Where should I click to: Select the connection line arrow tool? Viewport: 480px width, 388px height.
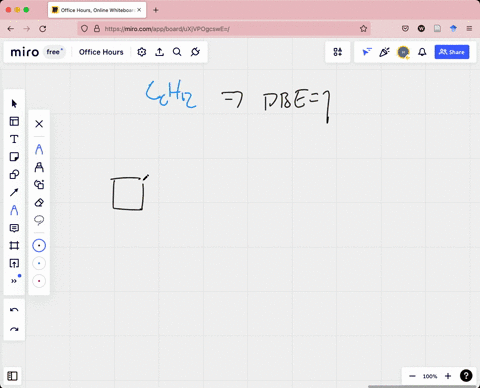(x=14, y=192)
